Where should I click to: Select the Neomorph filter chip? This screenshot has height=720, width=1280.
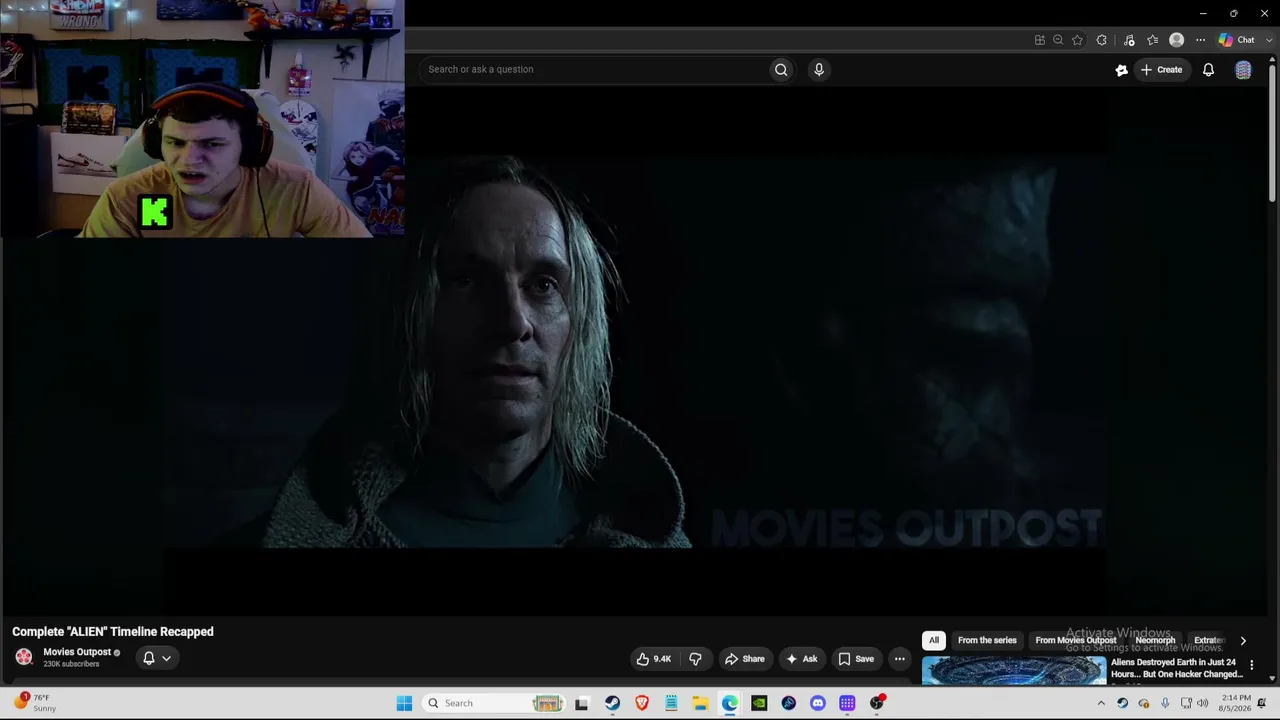[1155, 640]
